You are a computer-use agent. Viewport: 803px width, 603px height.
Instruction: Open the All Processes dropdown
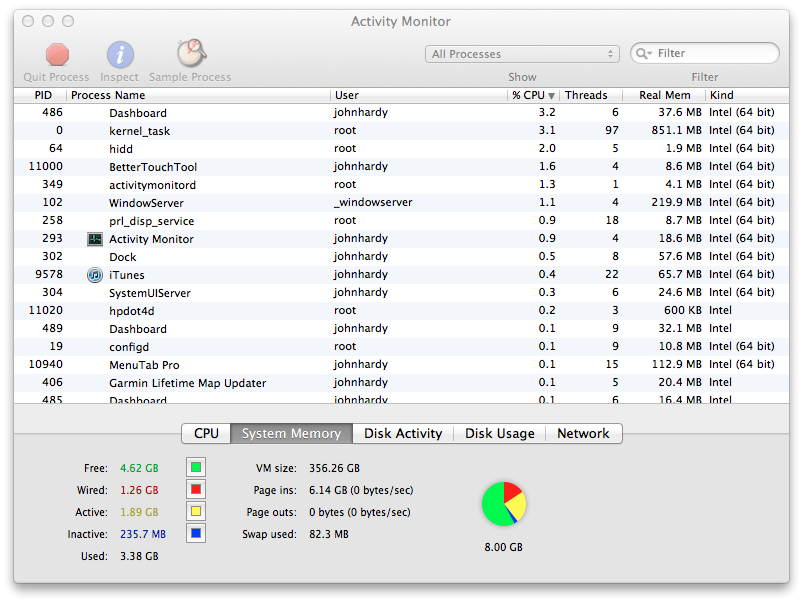tap(522, 54)
